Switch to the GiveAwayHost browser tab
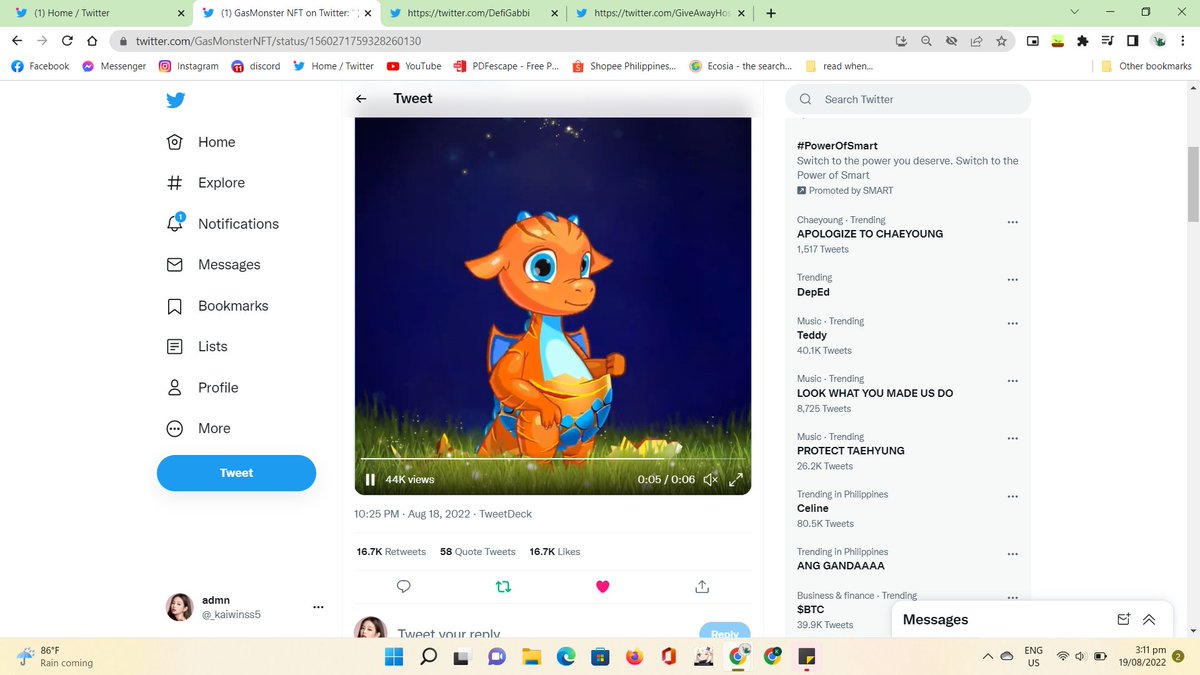The image size is (1200, 675). 661,13
